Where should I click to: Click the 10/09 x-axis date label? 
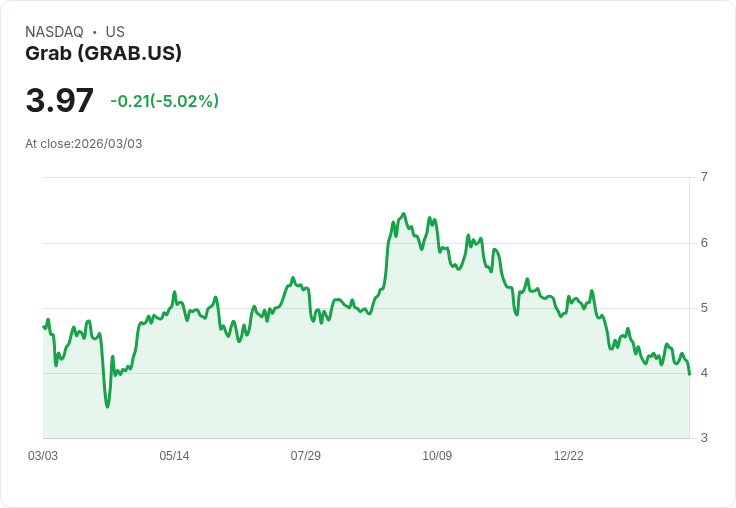tap(437, 456)
